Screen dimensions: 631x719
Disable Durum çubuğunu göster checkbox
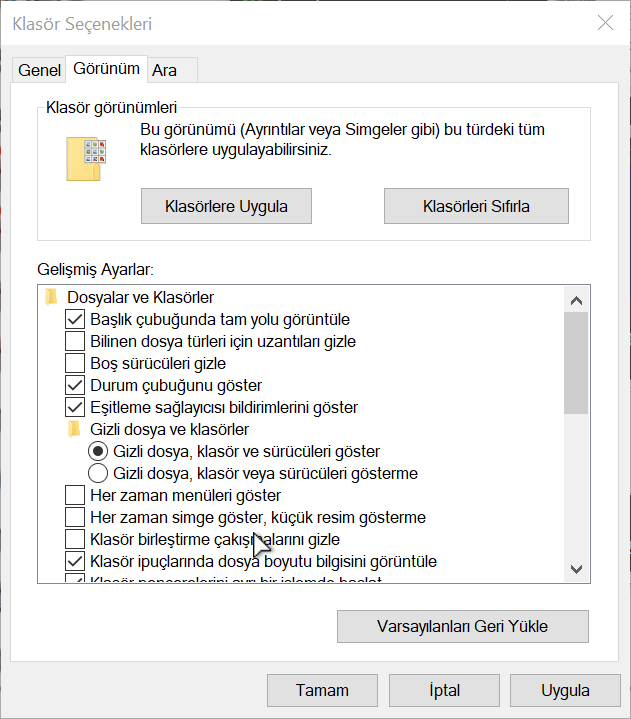coord(75,385)
